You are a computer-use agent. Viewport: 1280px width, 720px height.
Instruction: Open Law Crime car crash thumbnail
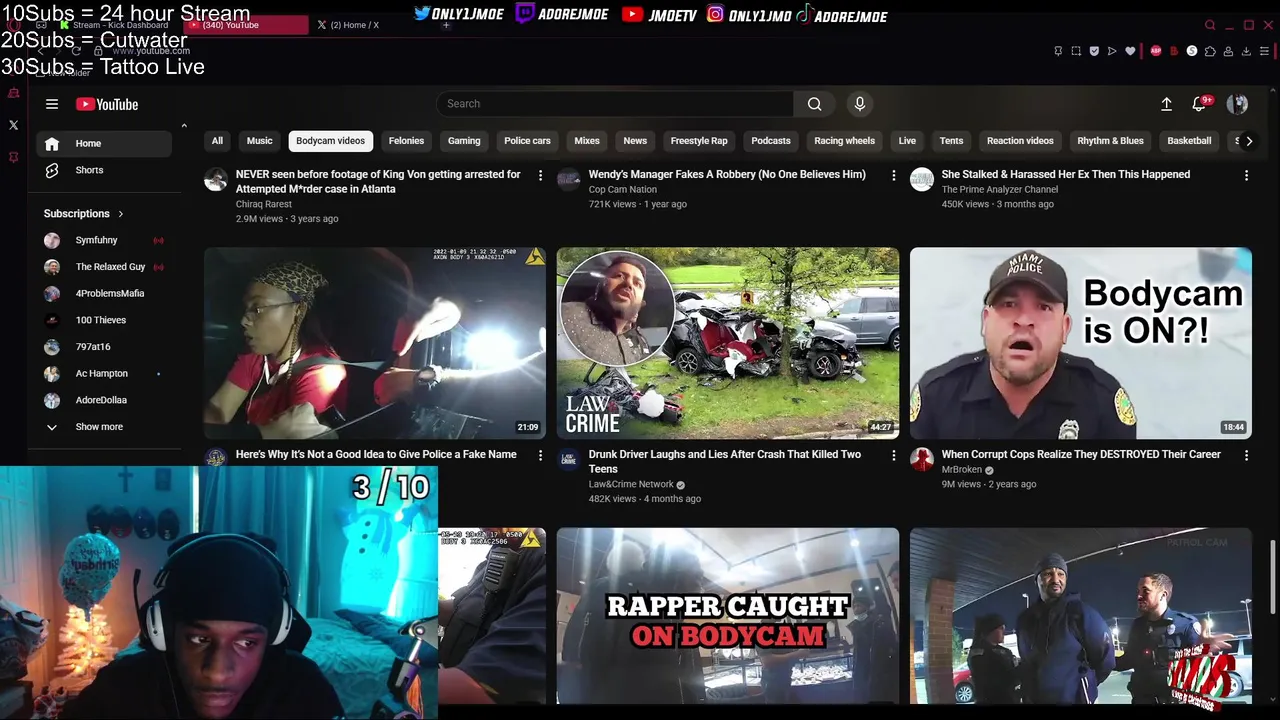click(x=728, y=343)
